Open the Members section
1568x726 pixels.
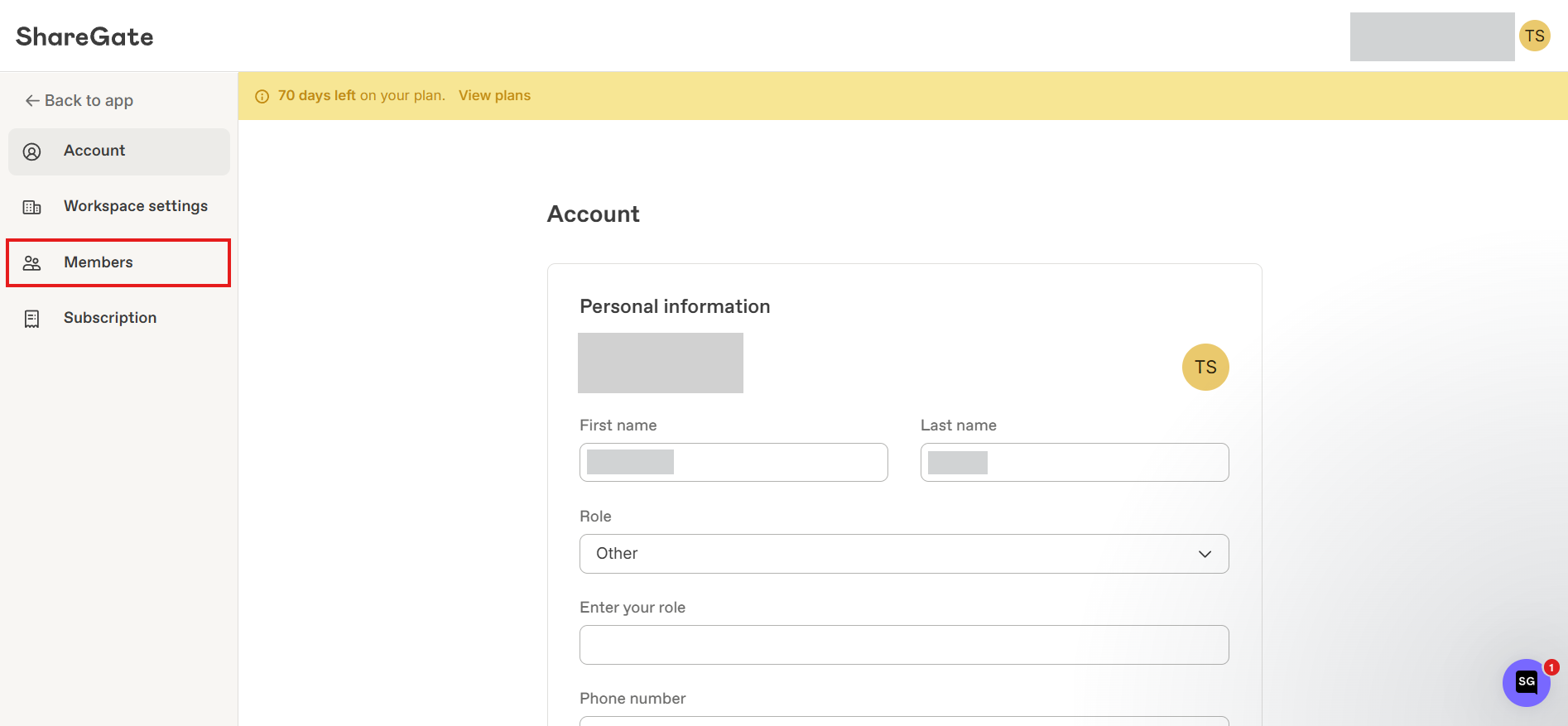[99, 262]
